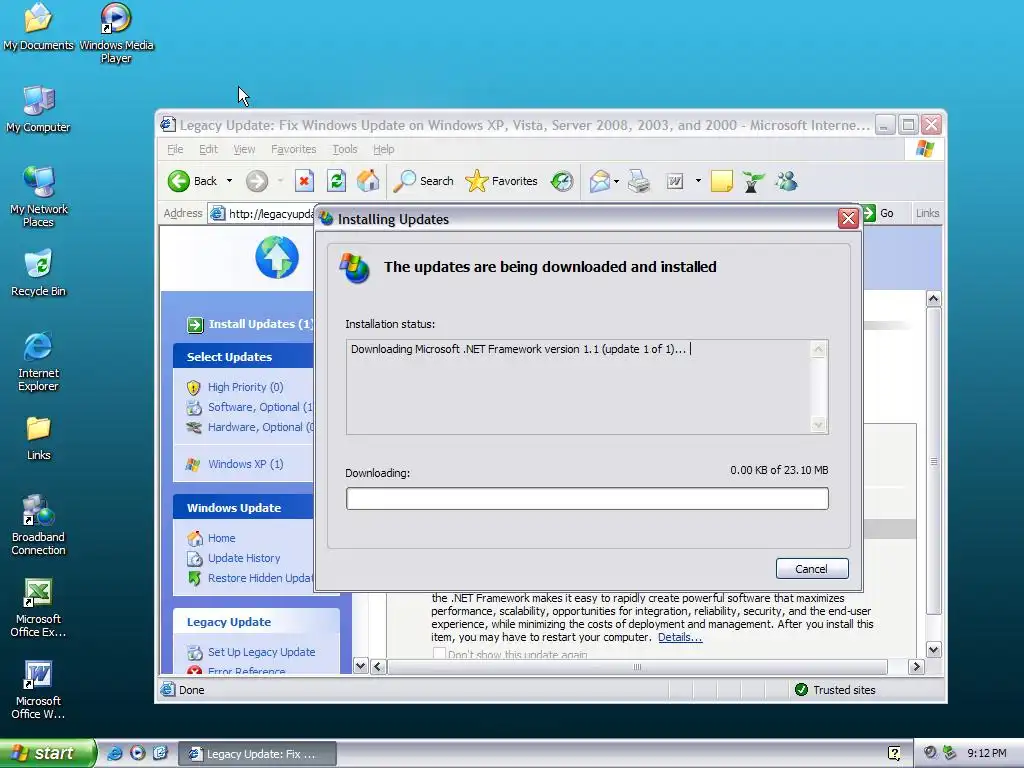Screen dimensions: 1024x768
Task: Click the Links toolbar label
Action: [927, 213]
